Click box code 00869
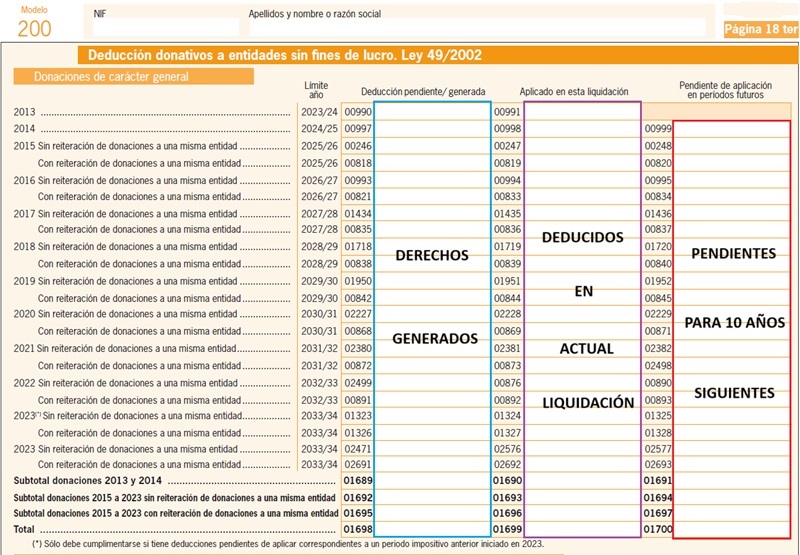Screen dimensions: 800x555 (508, 332)
